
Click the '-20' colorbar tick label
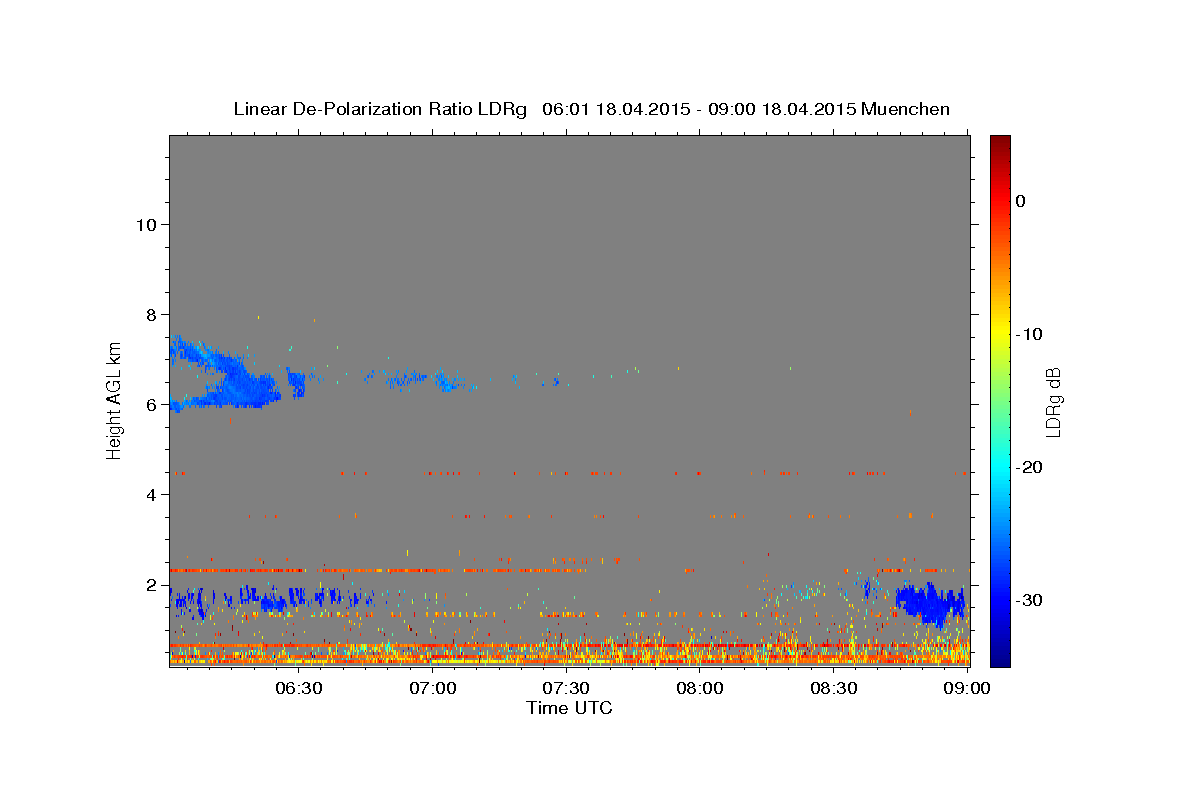[1030, 467]
